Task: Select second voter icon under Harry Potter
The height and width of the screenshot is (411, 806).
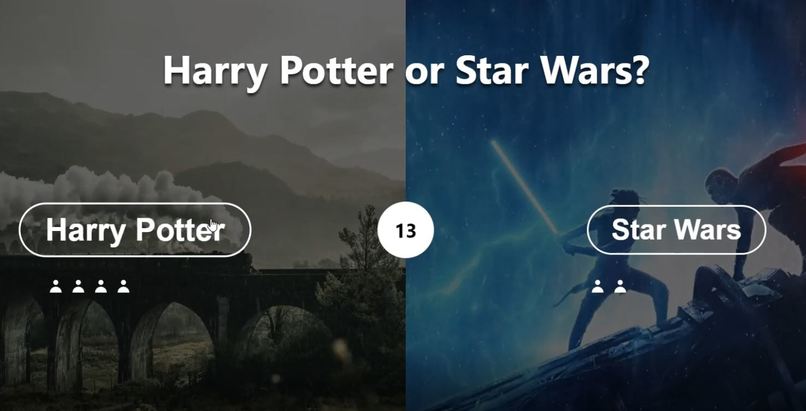Action: coord(78,287)
